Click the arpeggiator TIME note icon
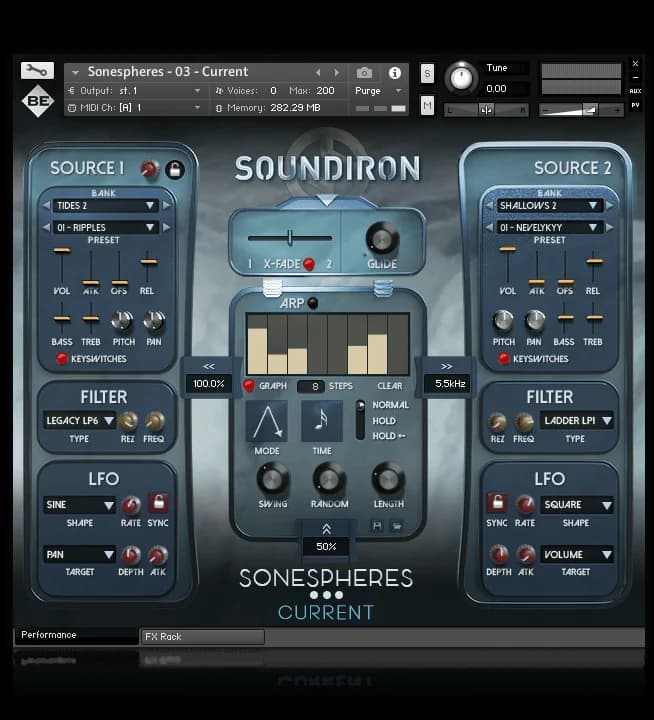654x720 pixels. coord(322,421)
